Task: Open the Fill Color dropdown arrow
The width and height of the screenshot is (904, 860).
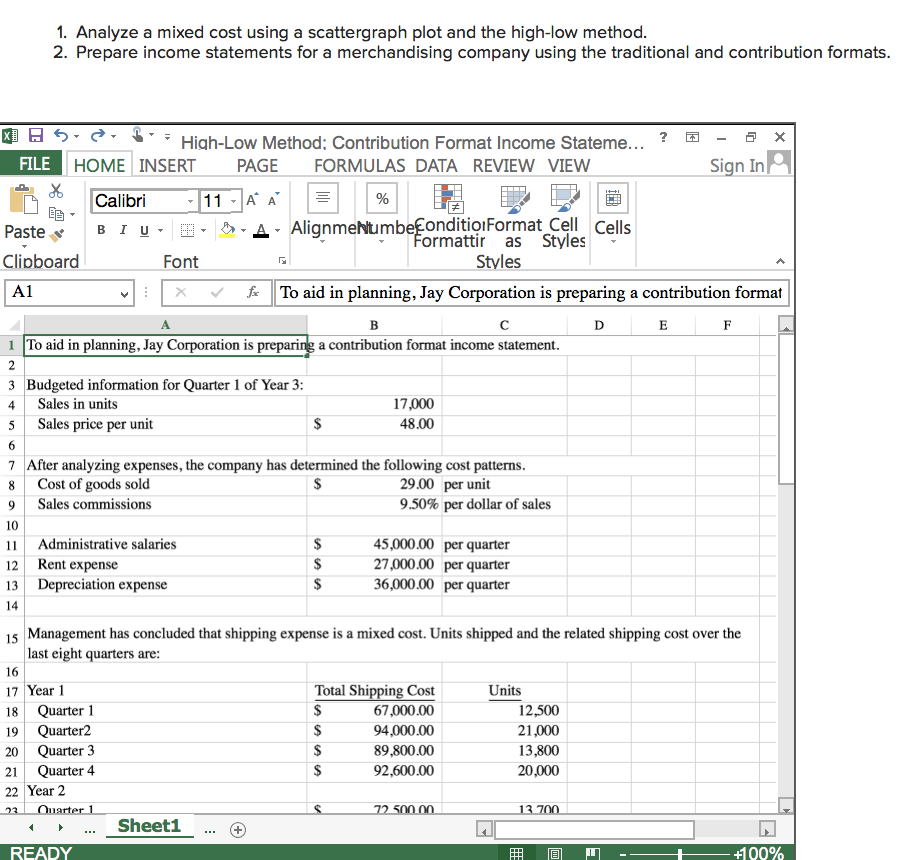Action: click(x=243, y=231)
